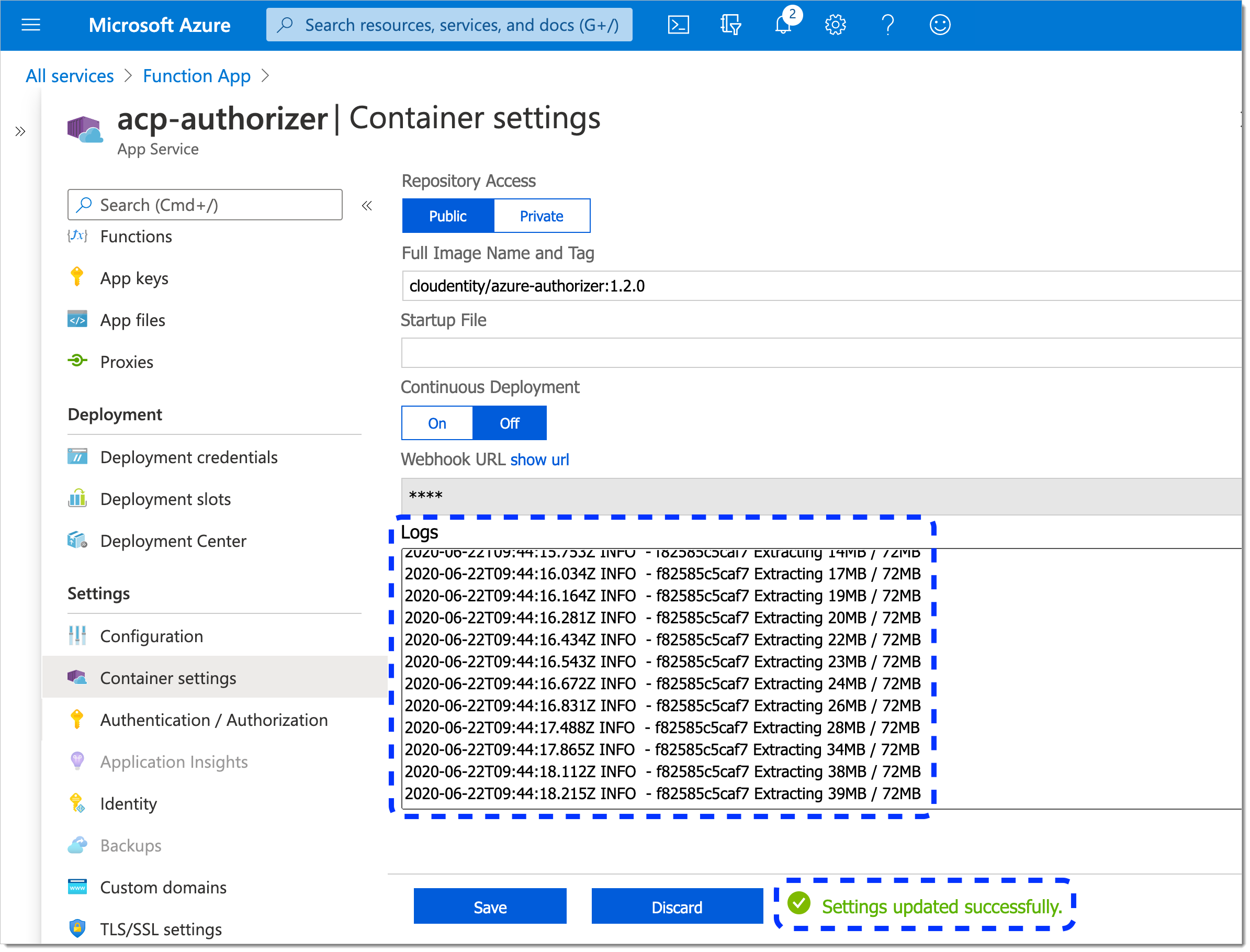The height and width of the screenshot is (952, 1250).
Task: Expand the Azure portal search bar
Action: 450,24
